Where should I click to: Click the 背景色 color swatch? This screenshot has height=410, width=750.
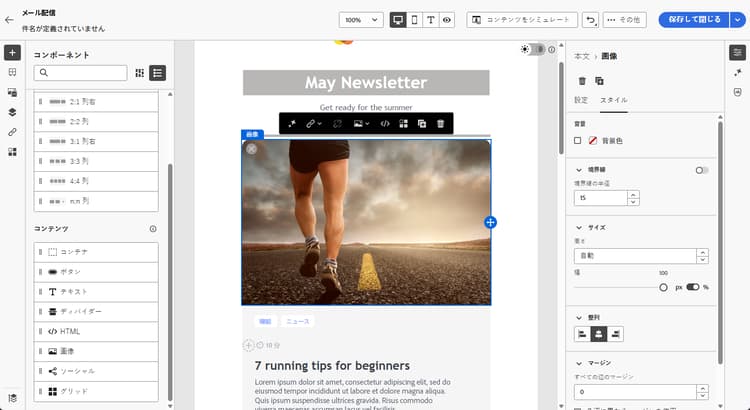coord(593,141)
